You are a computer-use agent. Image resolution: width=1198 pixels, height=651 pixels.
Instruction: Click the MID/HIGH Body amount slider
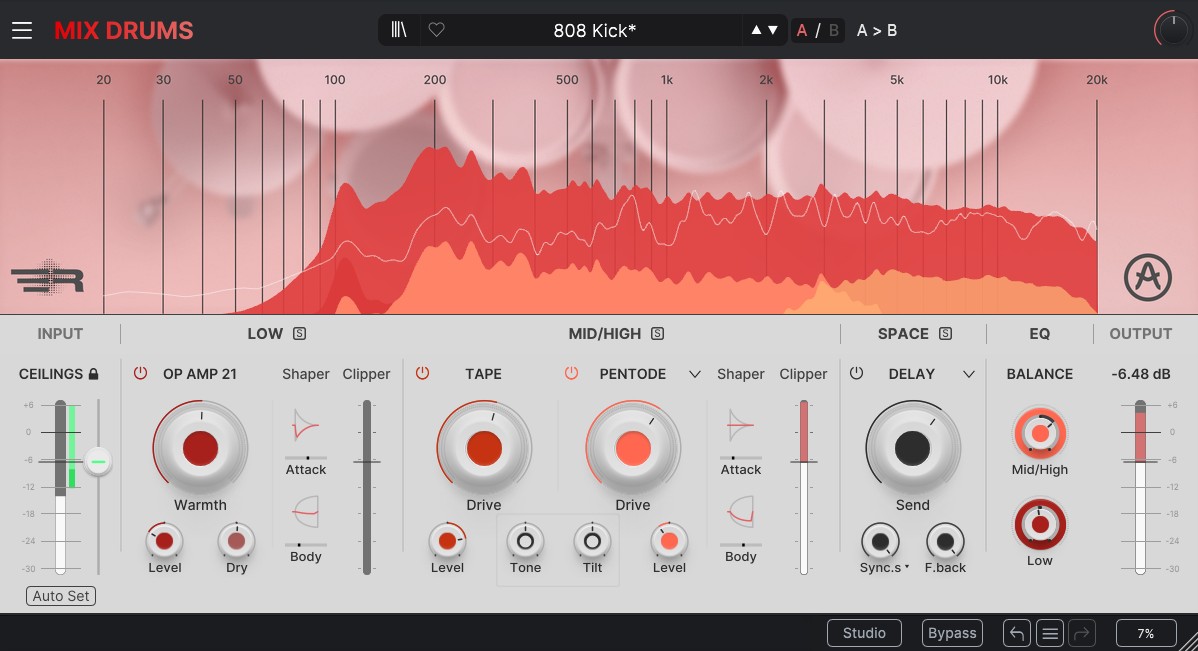coord(740,545)
